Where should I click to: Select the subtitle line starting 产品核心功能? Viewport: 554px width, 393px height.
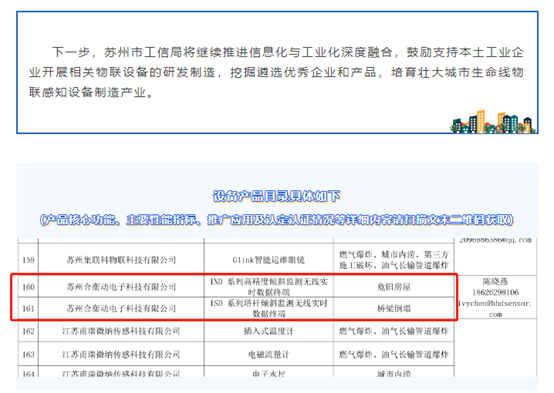tap(277, 220)
